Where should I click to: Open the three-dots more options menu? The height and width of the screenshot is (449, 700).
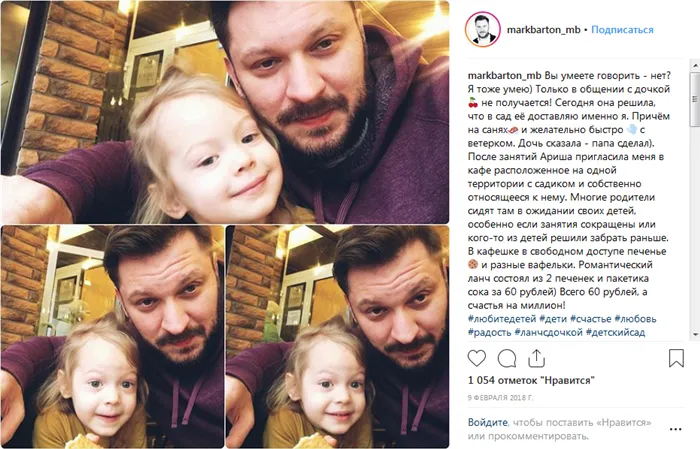tap(675, 429)
